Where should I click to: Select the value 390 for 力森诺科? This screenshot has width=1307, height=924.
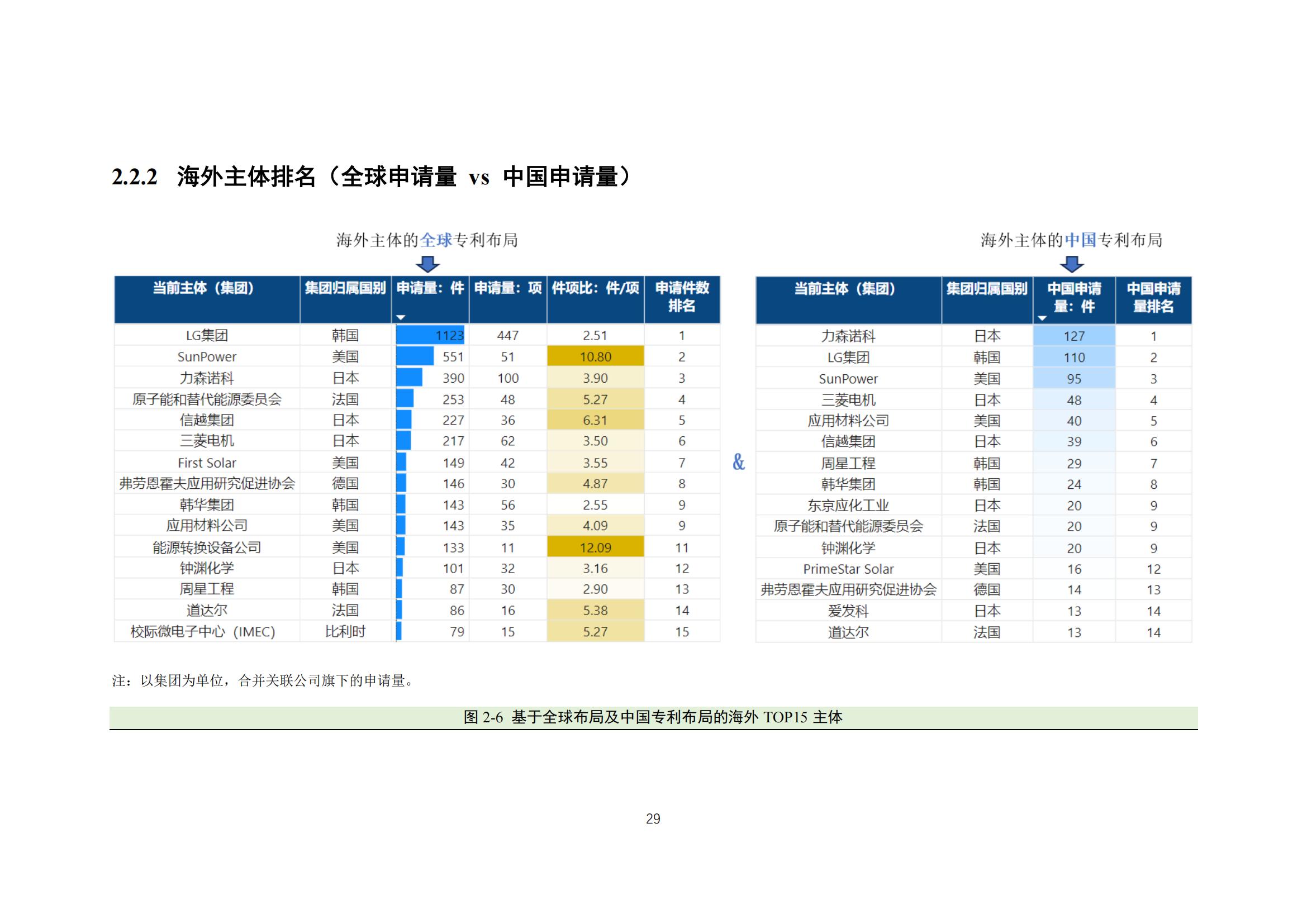453,378
